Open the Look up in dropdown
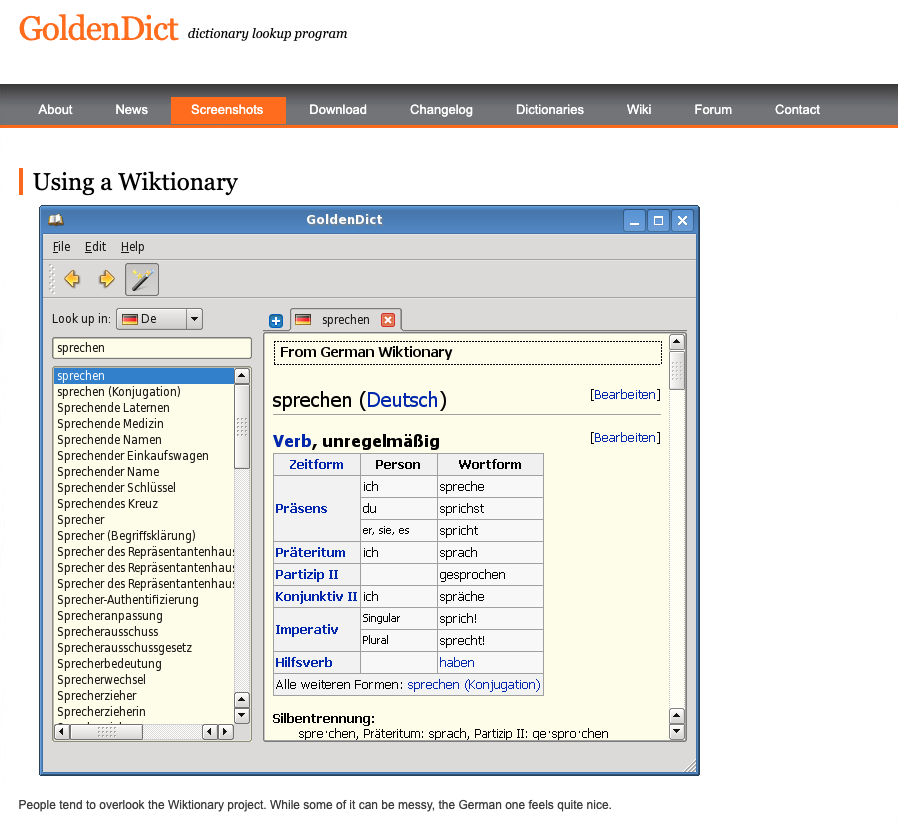 coord(194,319)
